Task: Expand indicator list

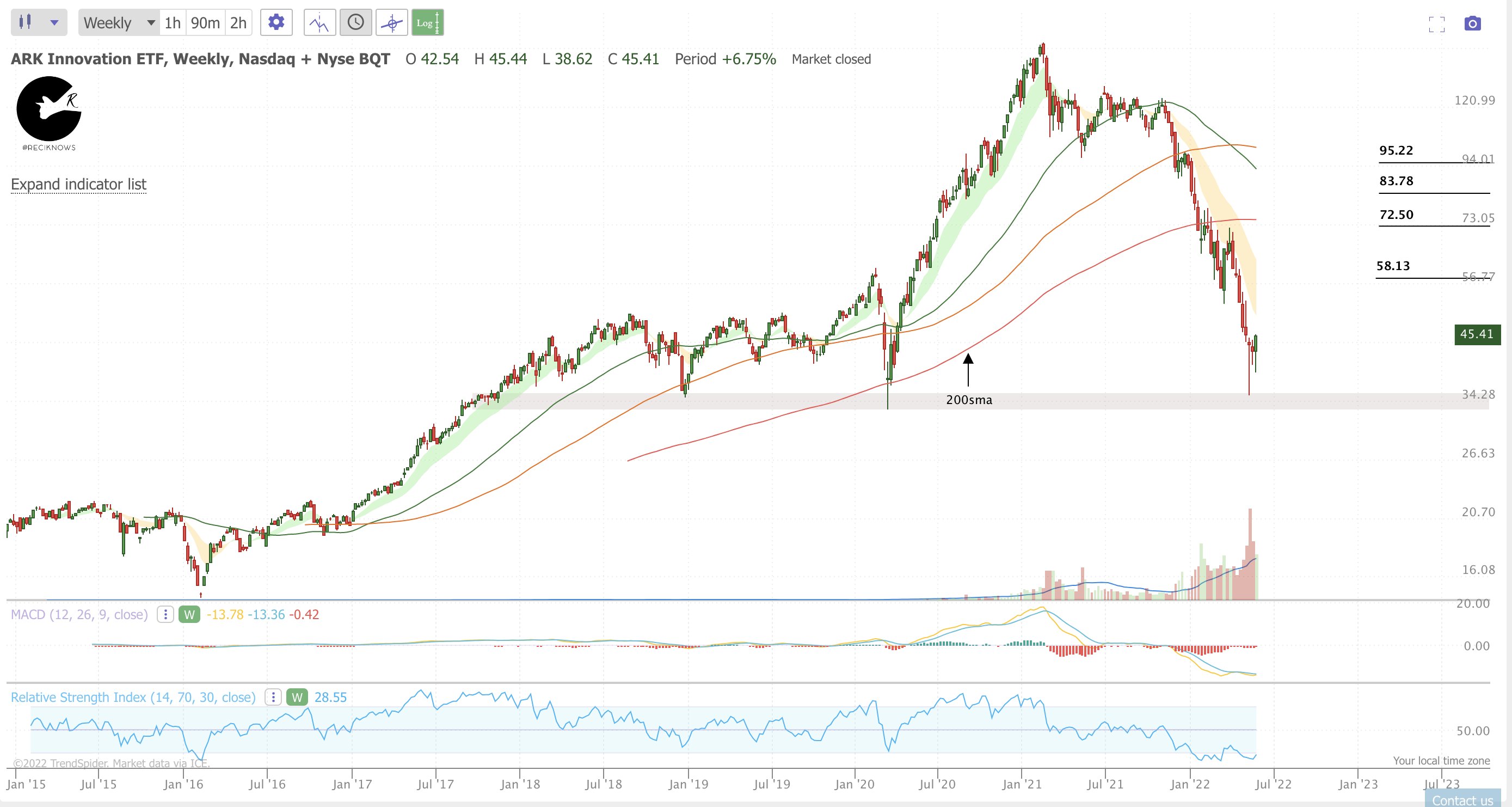Action: (x=78, y=184)
